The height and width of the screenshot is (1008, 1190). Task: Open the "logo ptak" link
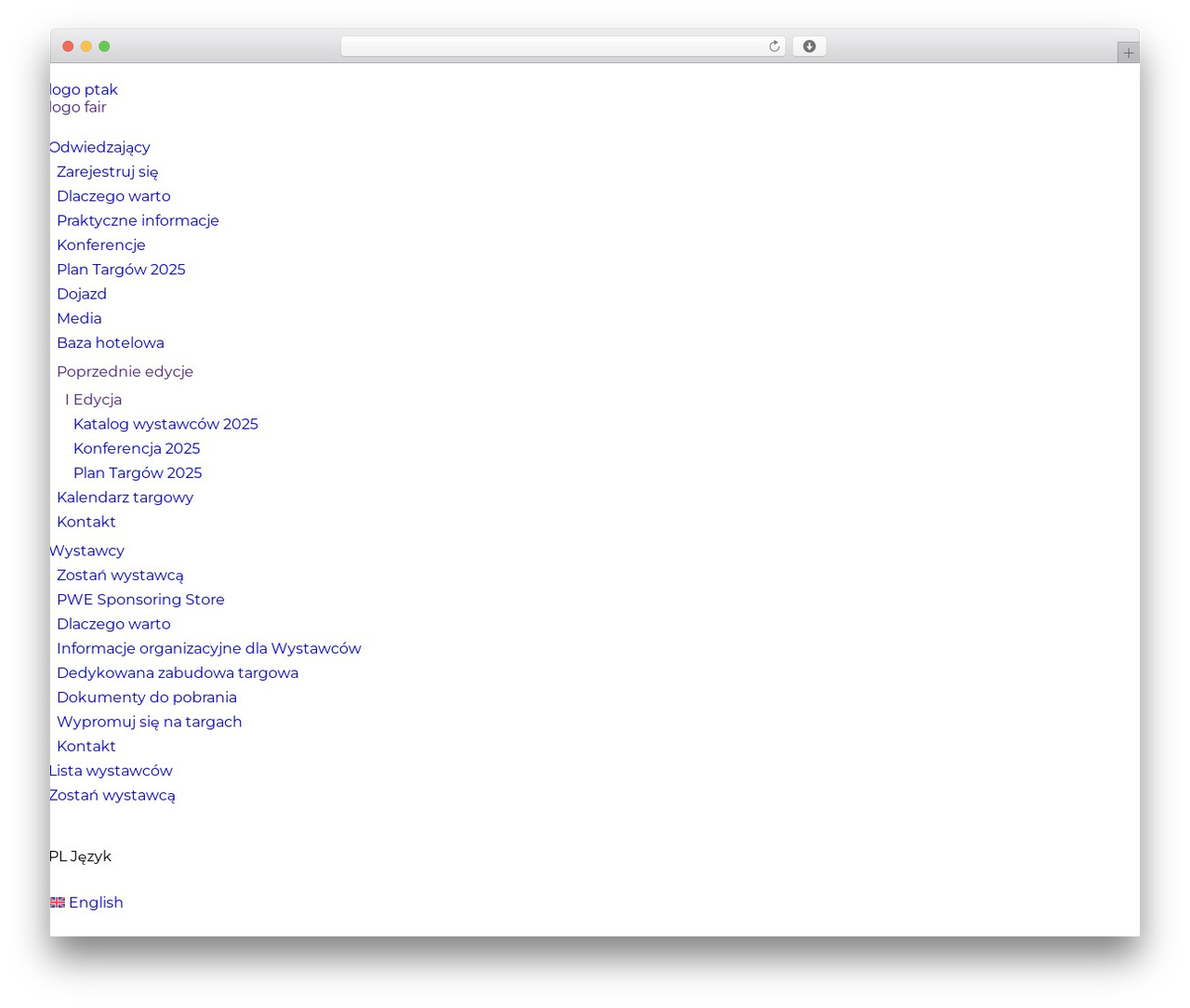click(x=84, y=89)
